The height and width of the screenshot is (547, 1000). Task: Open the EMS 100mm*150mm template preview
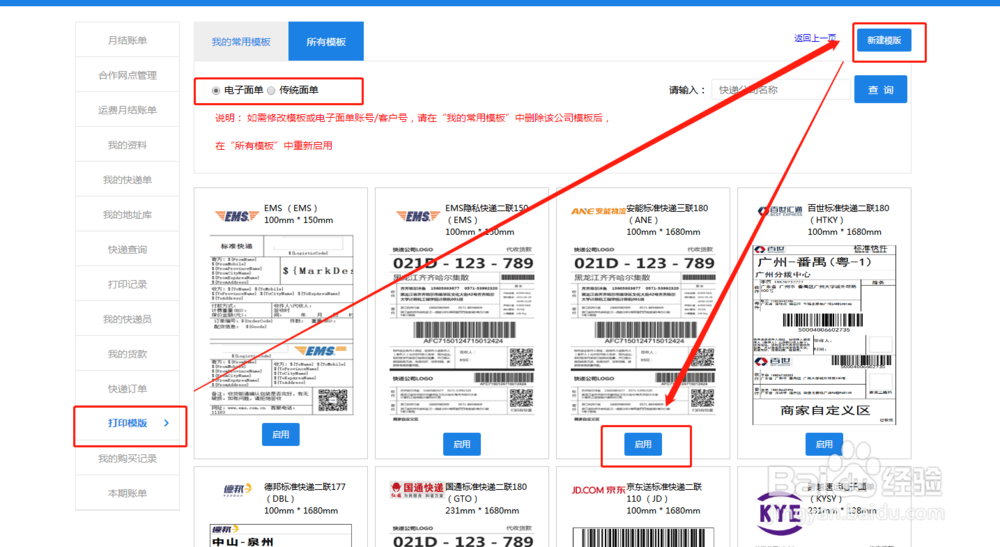281,326
